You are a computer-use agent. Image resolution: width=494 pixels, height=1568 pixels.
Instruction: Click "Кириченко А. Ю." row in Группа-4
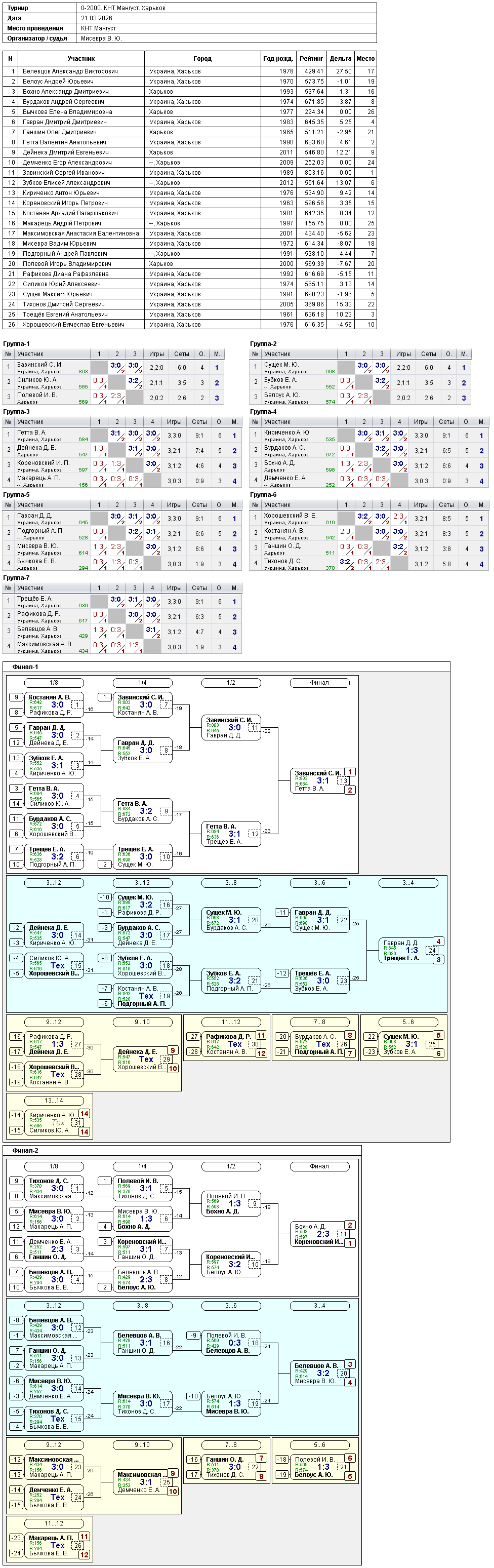click(x=368, y=436)
